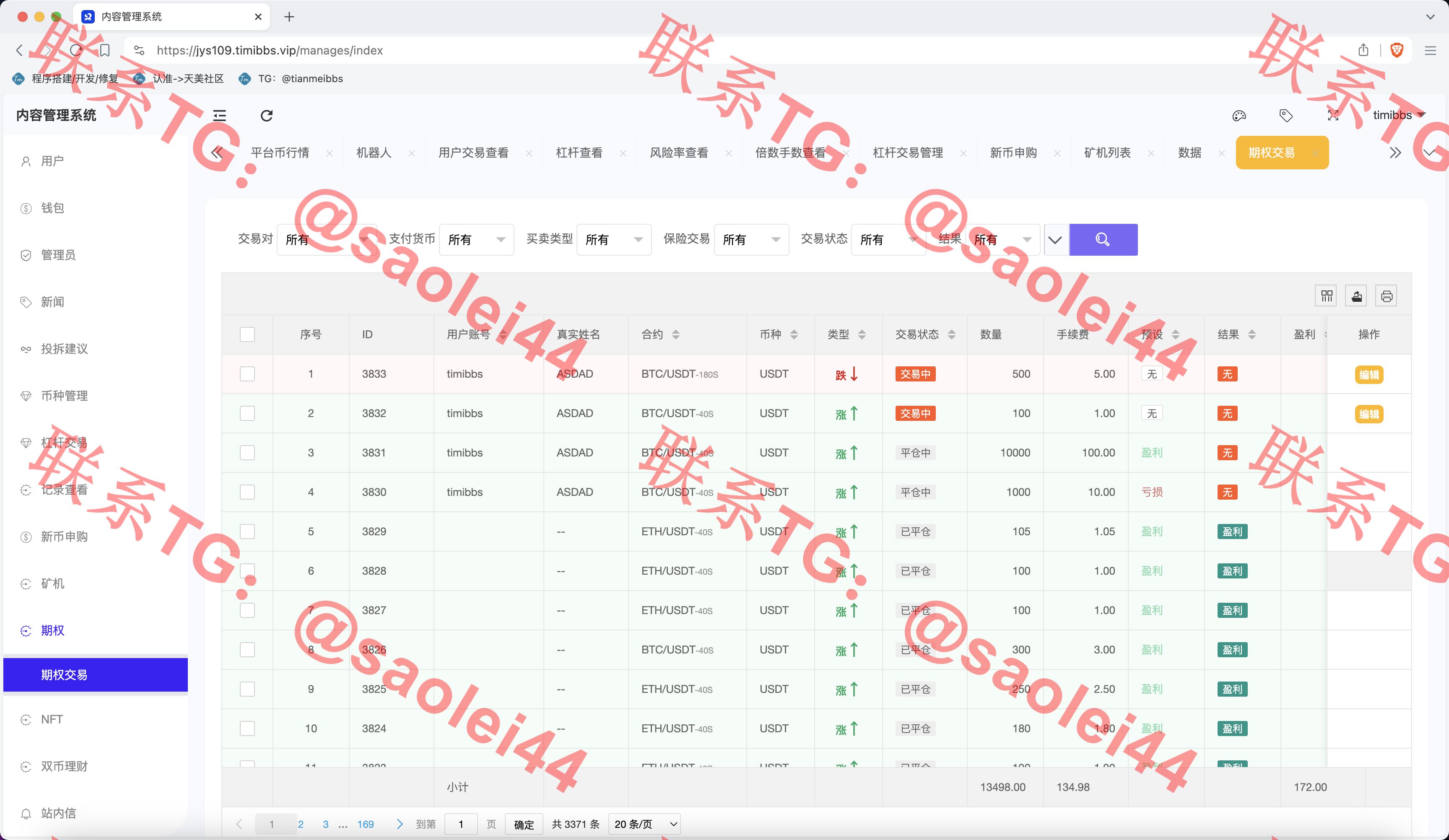Viewport: 1449px width, 840px height.
Task: Sort by 币种 column arrows
Action: click(x=794, y=334)
